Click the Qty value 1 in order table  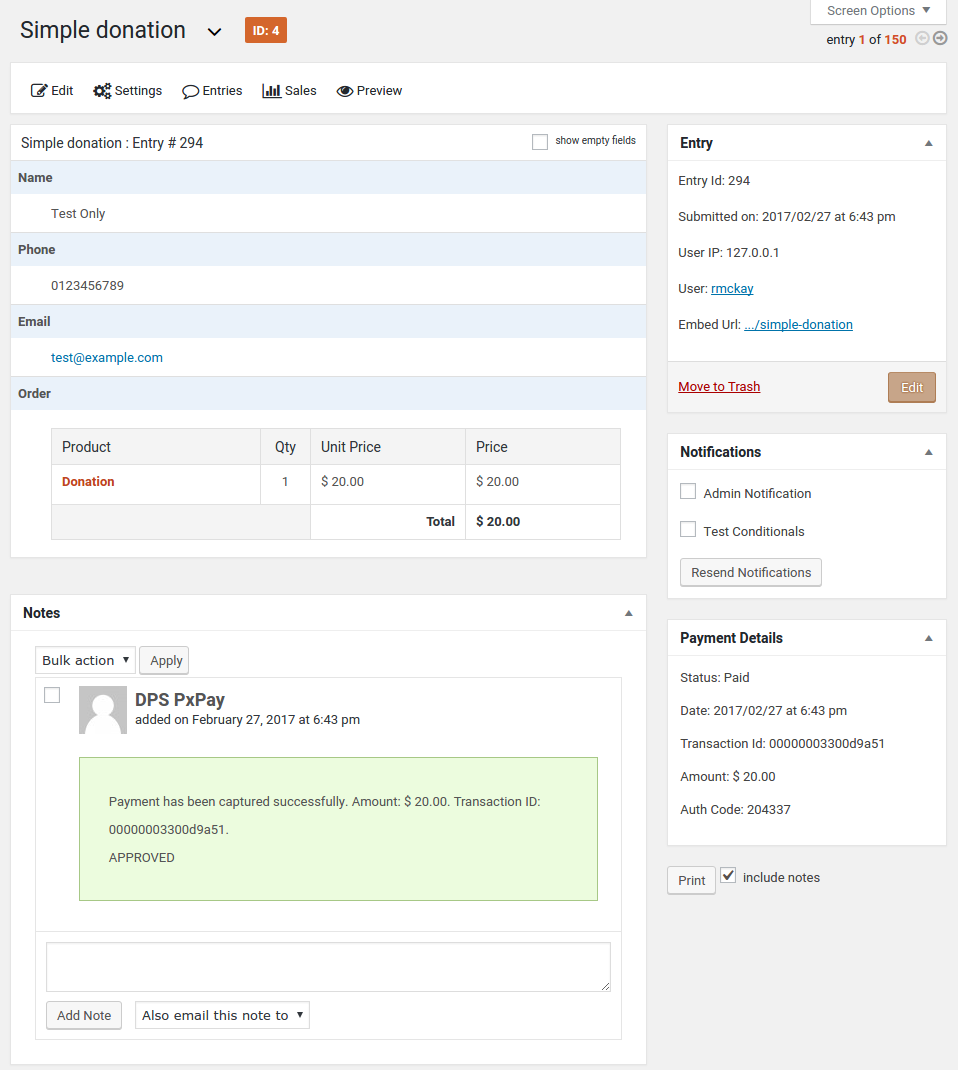(285, 482)
